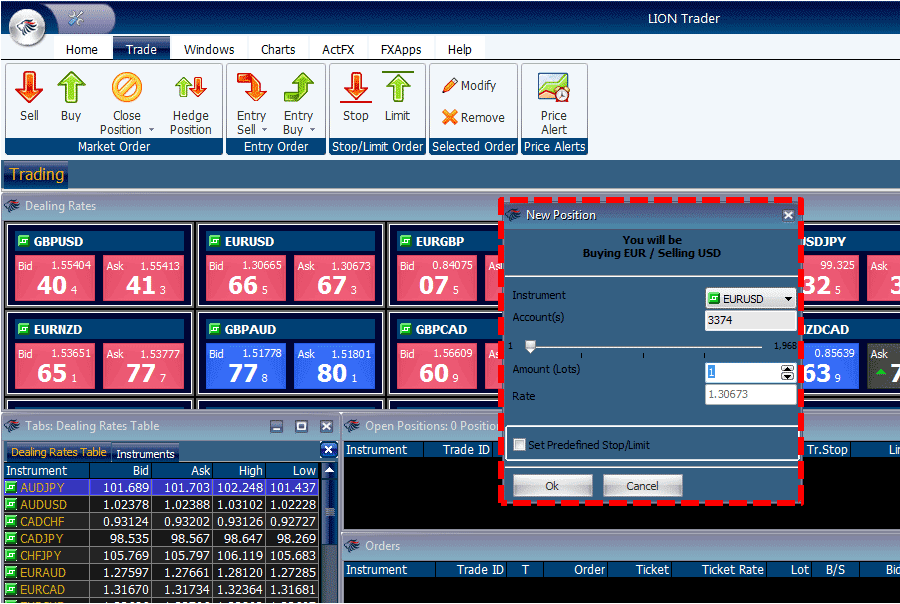Viewport: 900px width, 604px height.
Task: Adjust Amount (Lots) spinner arrows
Action: 788,373
